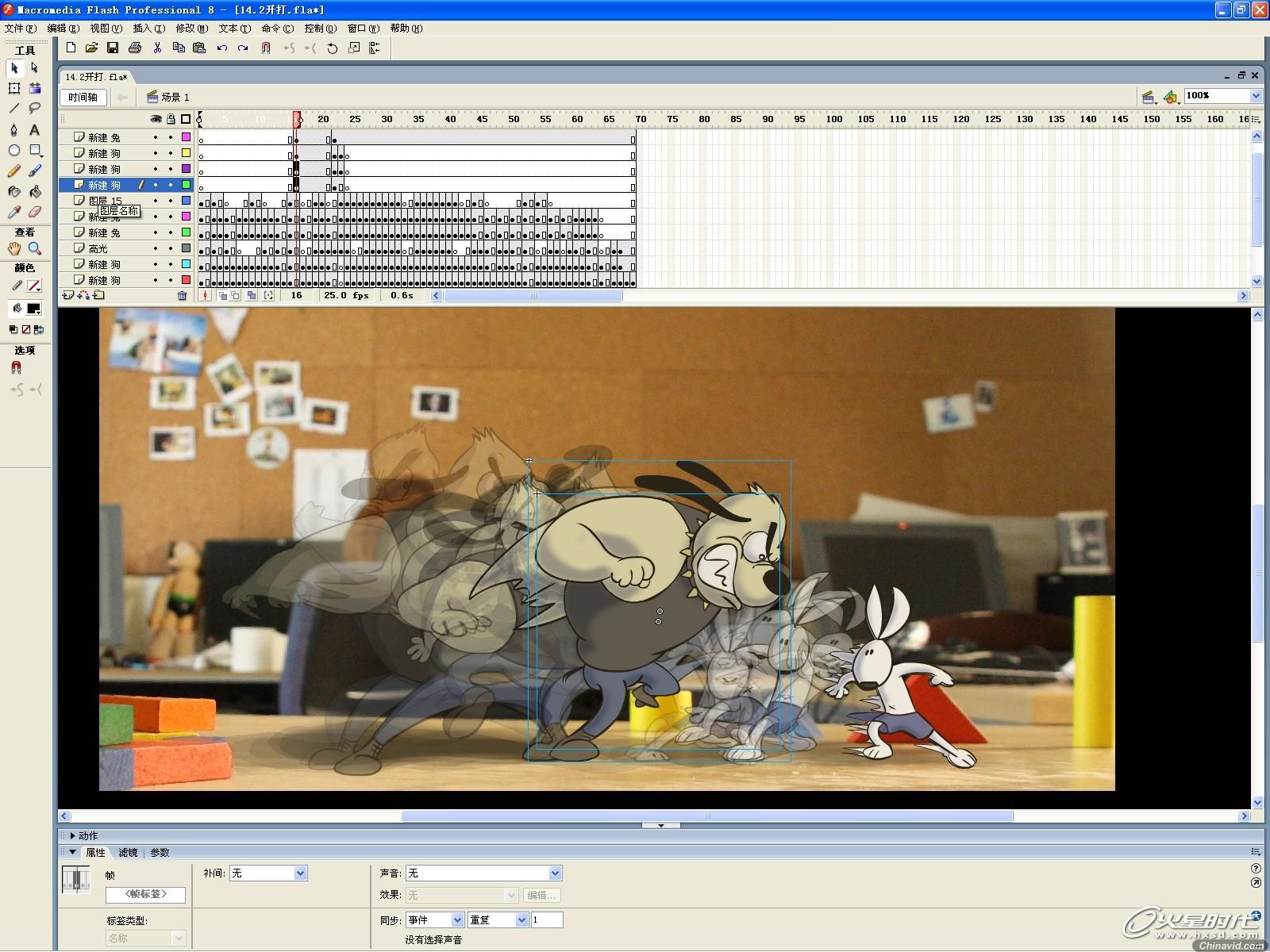Click the Delete Layer trash icon
Viewport: 1270px width, 952px height.
point(182,295)
